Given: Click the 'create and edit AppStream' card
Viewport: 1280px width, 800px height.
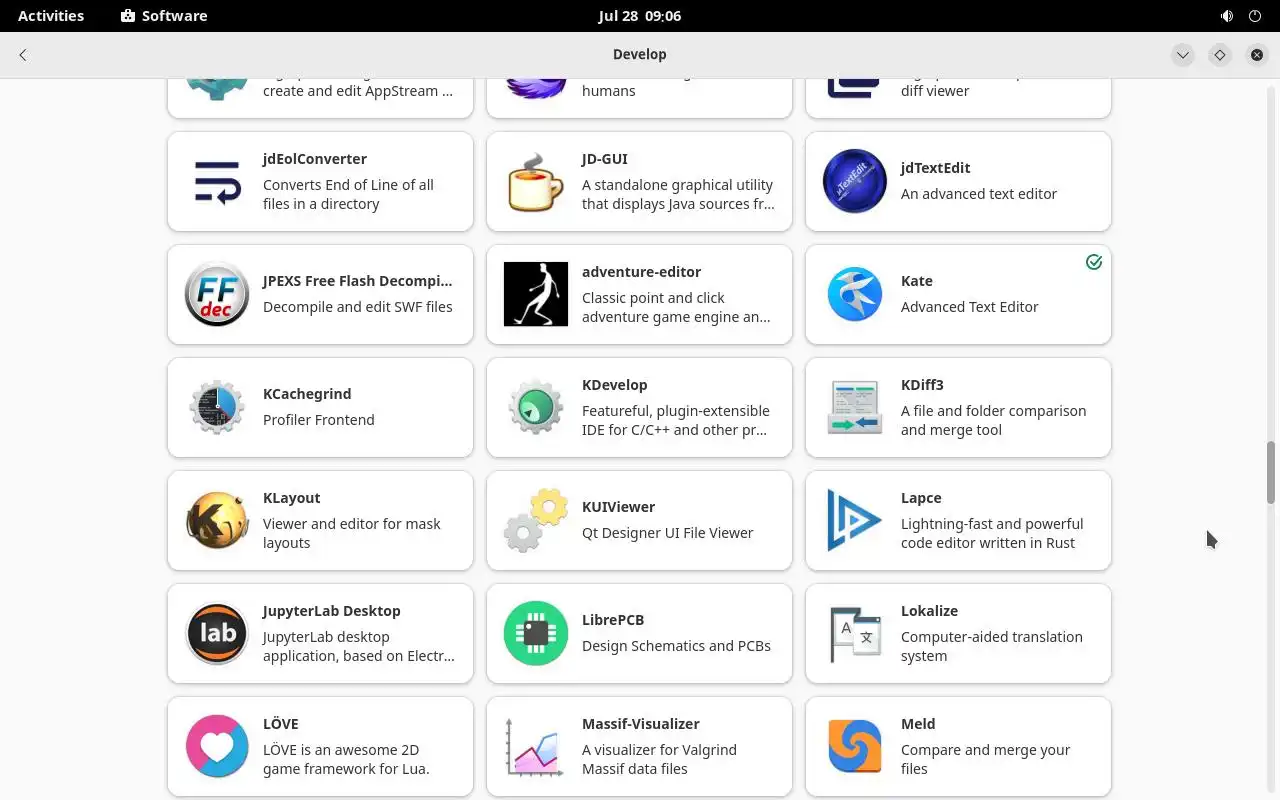Looking at the screenshot, I should coord(320,98).
